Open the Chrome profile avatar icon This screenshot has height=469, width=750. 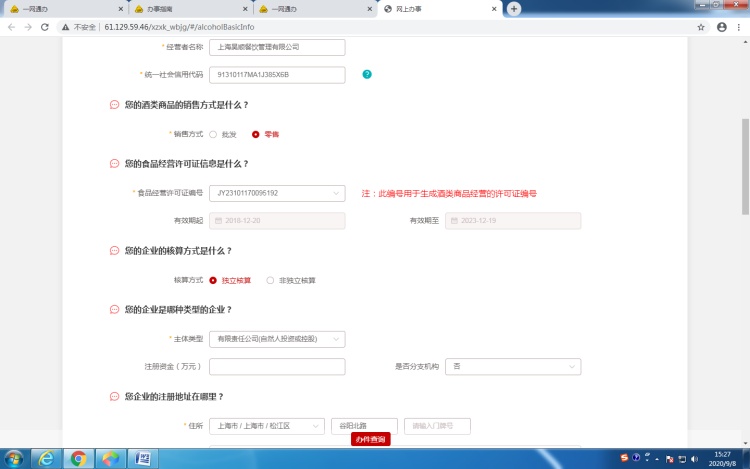[x=721, y=27]
